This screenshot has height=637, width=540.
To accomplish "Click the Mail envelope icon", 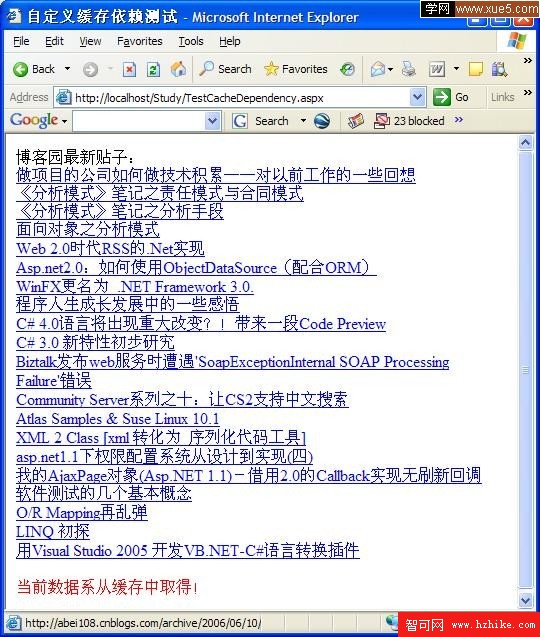I will coord(377,69).
